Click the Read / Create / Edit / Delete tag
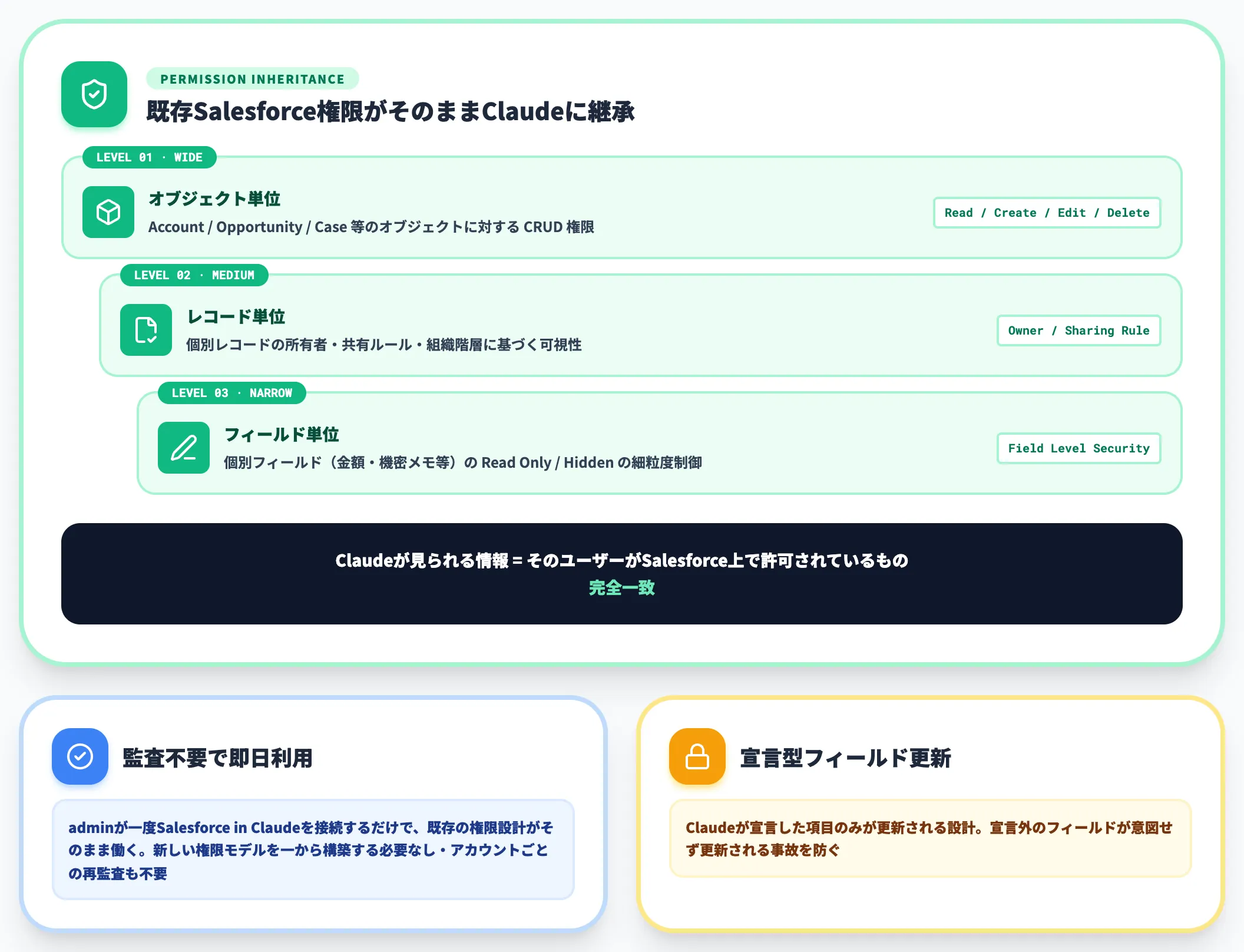The width and height of the screenshot is (1244, 952). (1047, 213)
